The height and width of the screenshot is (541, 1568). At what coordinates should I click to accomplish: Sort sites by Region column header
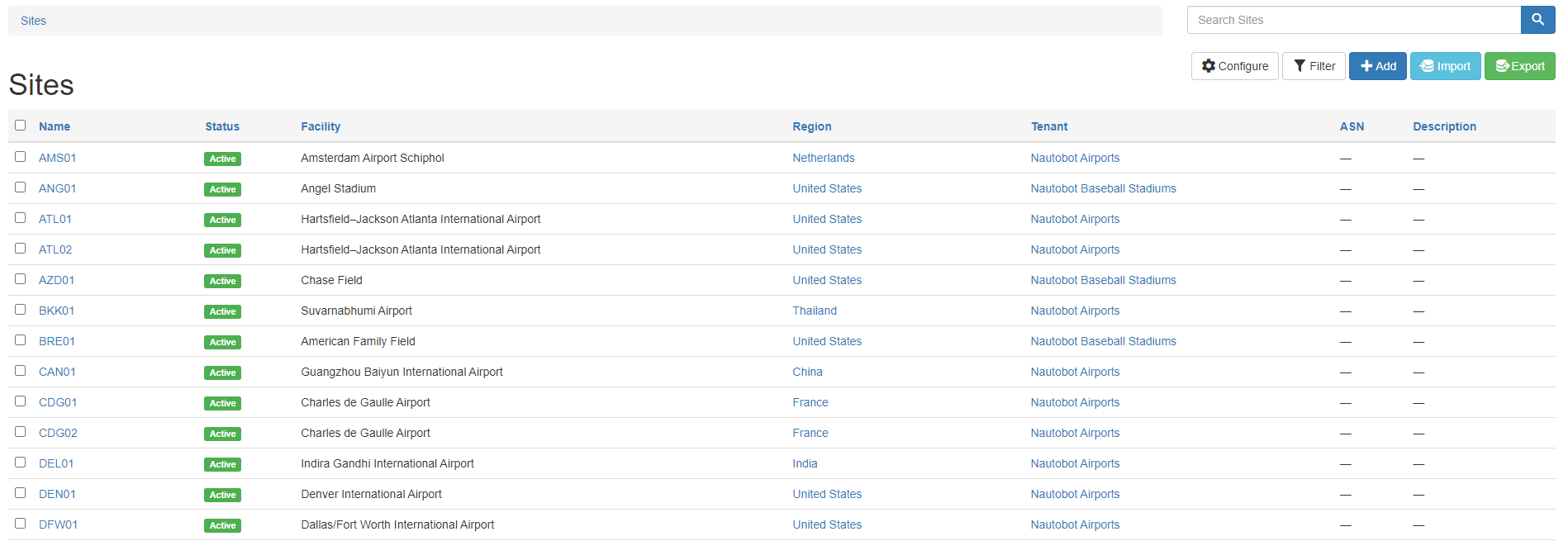click(811, 126)
